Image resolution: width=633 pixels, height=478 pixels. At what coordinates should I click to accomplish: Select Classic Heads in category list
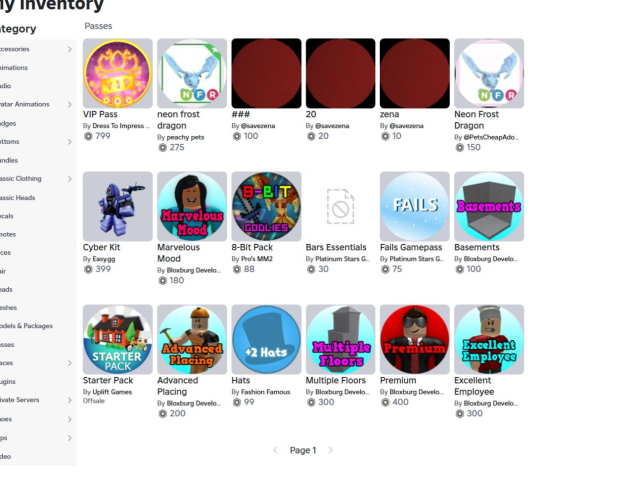[17, 197]
